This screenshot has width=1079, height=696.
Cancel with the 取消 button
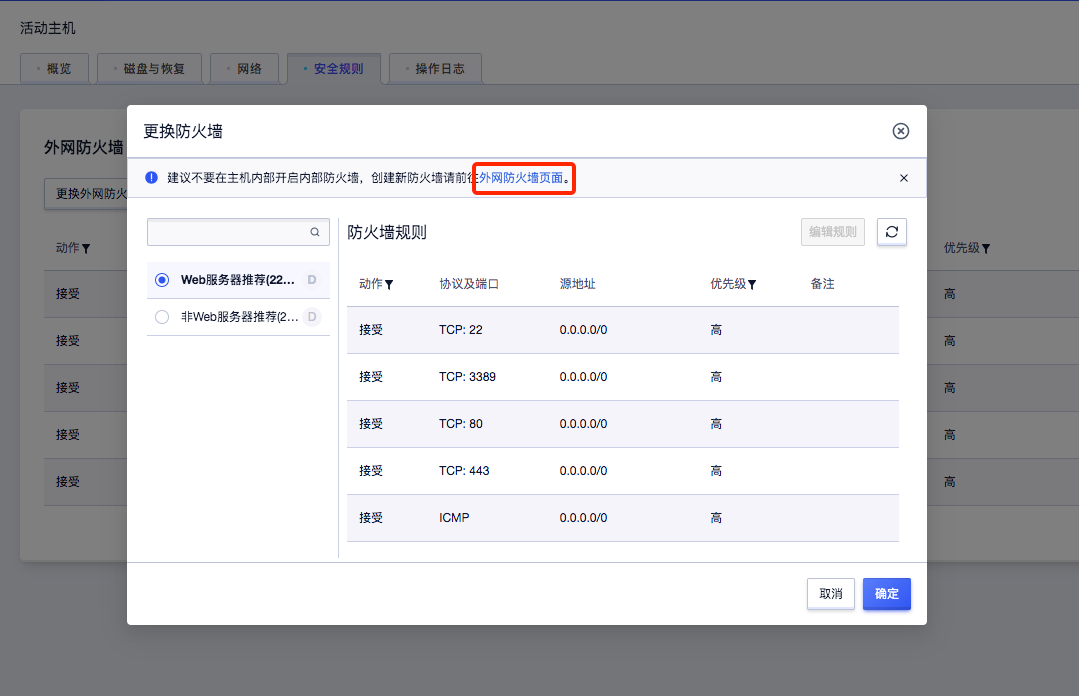(x=831, y=593)
